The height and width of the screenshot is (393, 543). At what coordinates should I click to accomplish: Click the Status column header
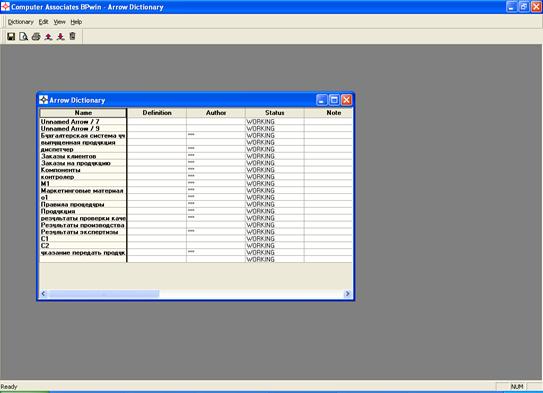[x=275, y=113]
